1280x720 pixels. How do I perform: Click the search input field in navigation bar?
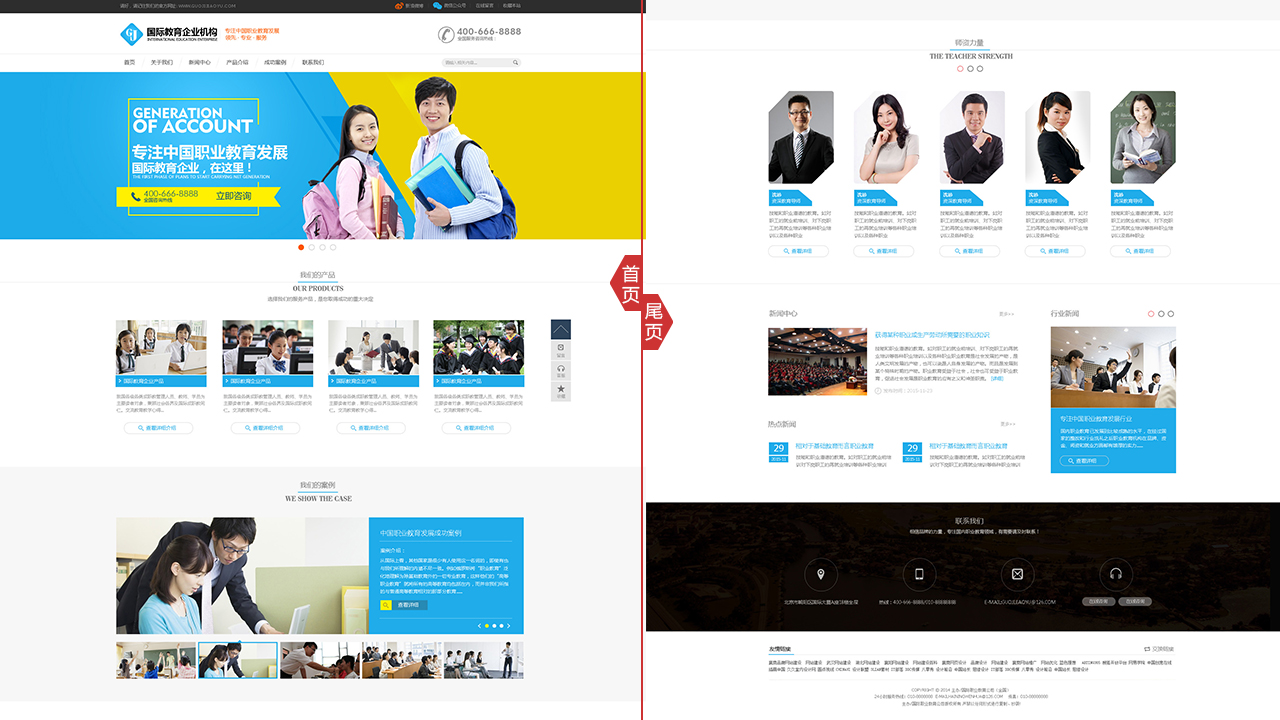(x=475, y=63)
